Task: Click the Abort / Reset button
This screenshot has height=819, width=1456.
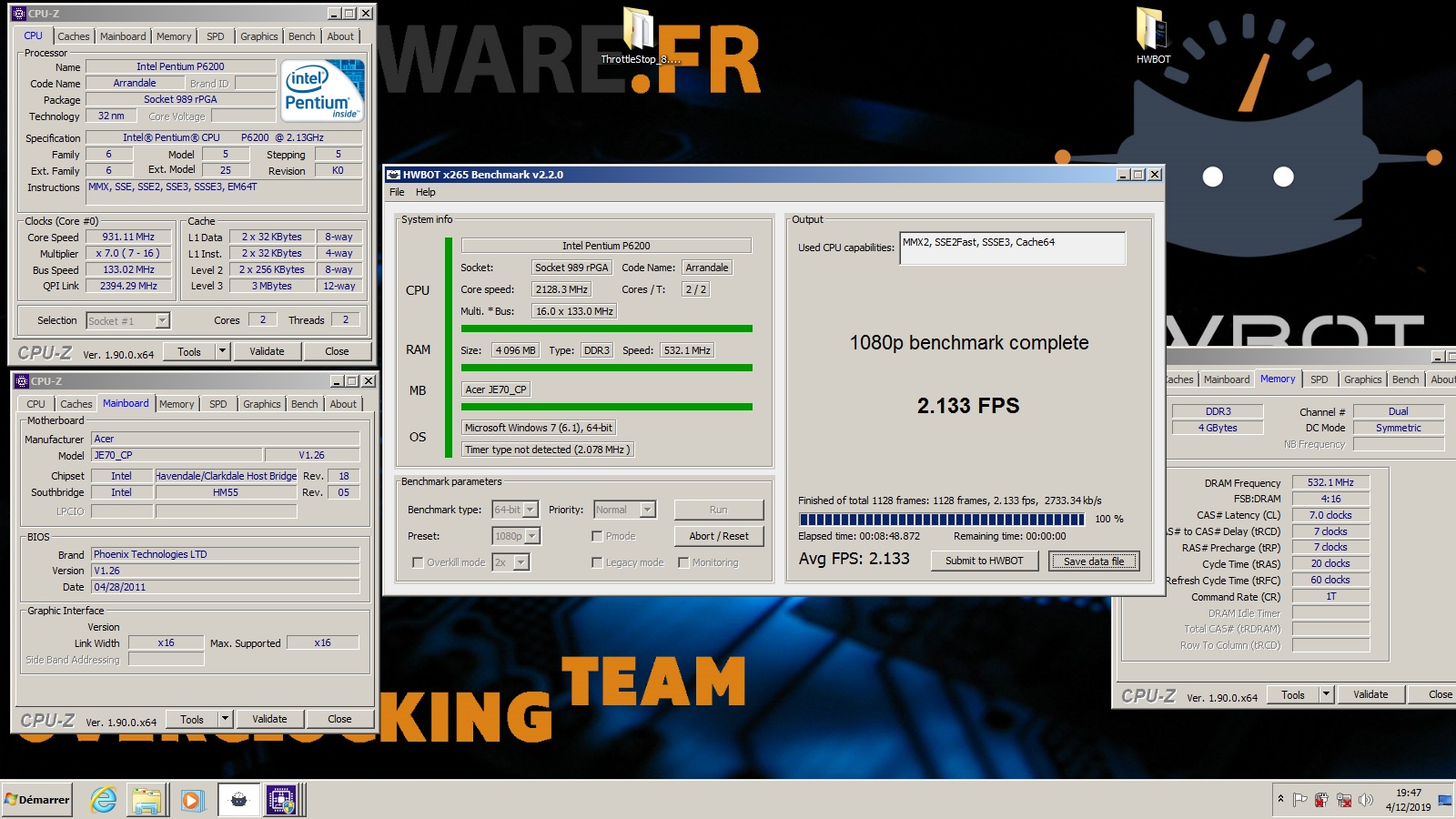Action: [x=718, y=536]
